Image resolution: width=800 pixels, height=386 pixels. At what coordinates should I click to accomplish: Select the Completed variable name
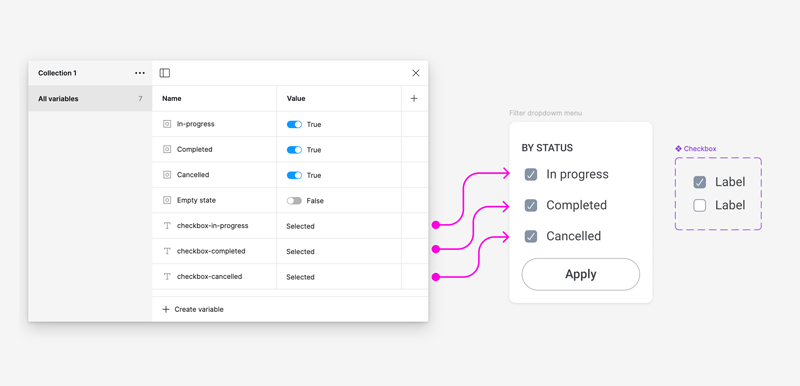point(194,149)
